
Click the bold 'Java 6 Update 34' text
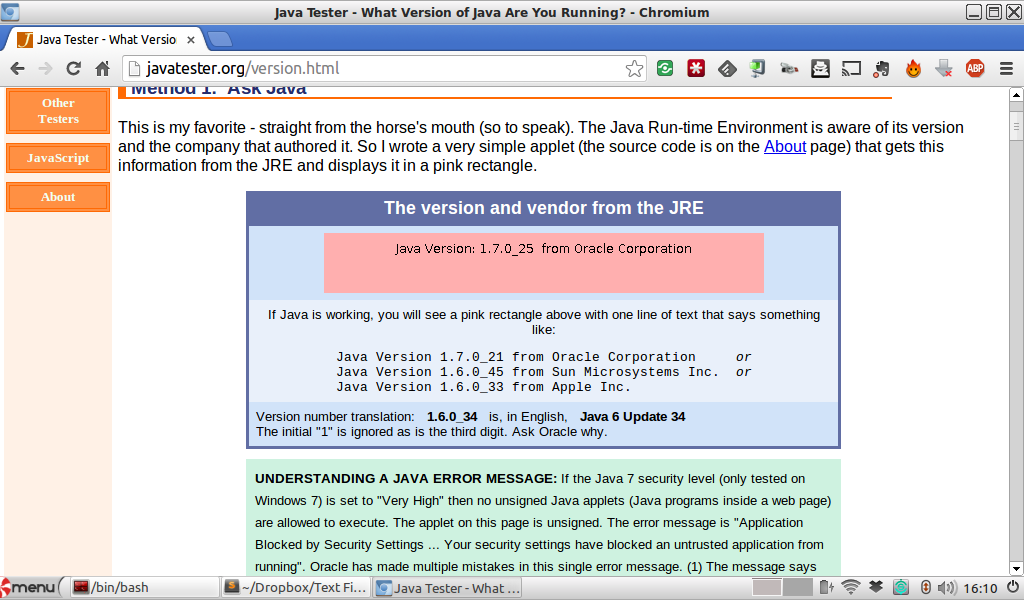(x=633, y=417)
